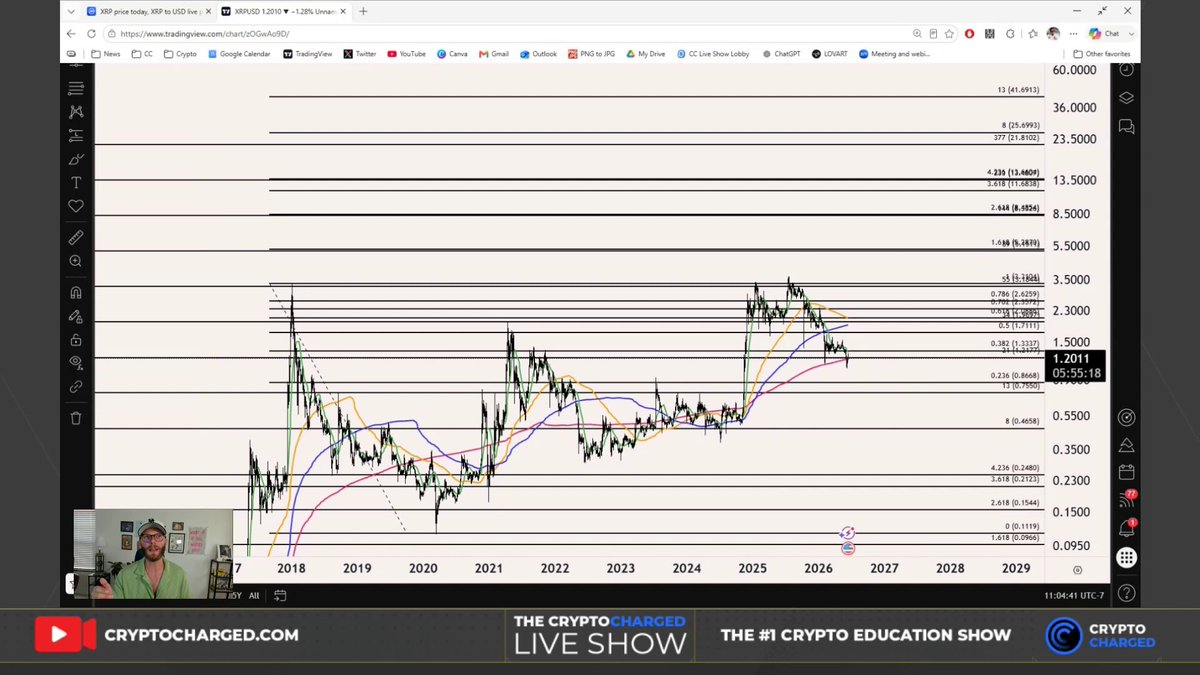Open the My Drive bookmark
Viewport: 1200px width, 675px height.
(x=645, y=54)
